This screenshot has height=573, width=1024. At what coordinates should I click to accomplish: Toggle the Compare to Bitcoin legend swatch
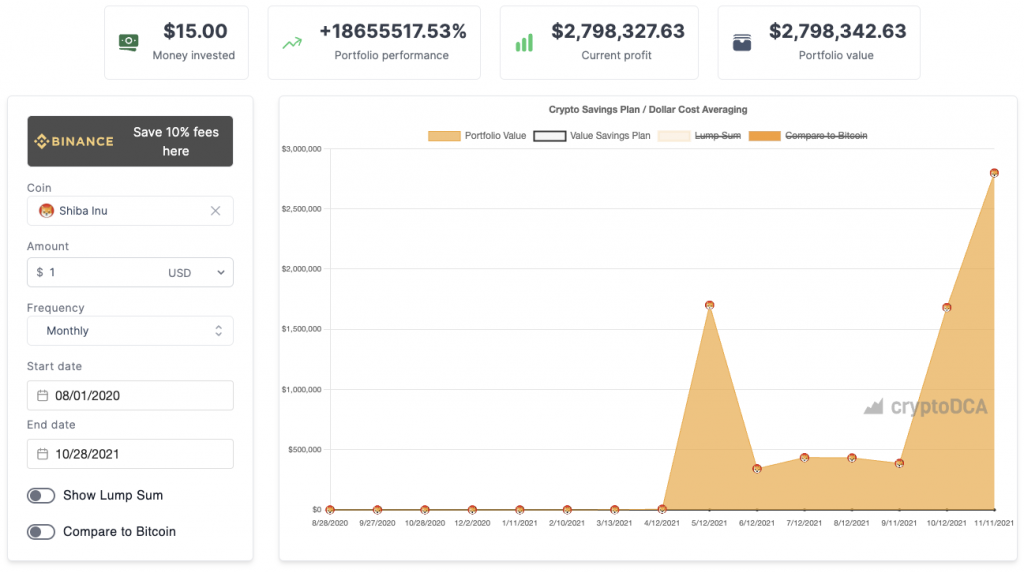pyautogui.click(x=765, y=136)
